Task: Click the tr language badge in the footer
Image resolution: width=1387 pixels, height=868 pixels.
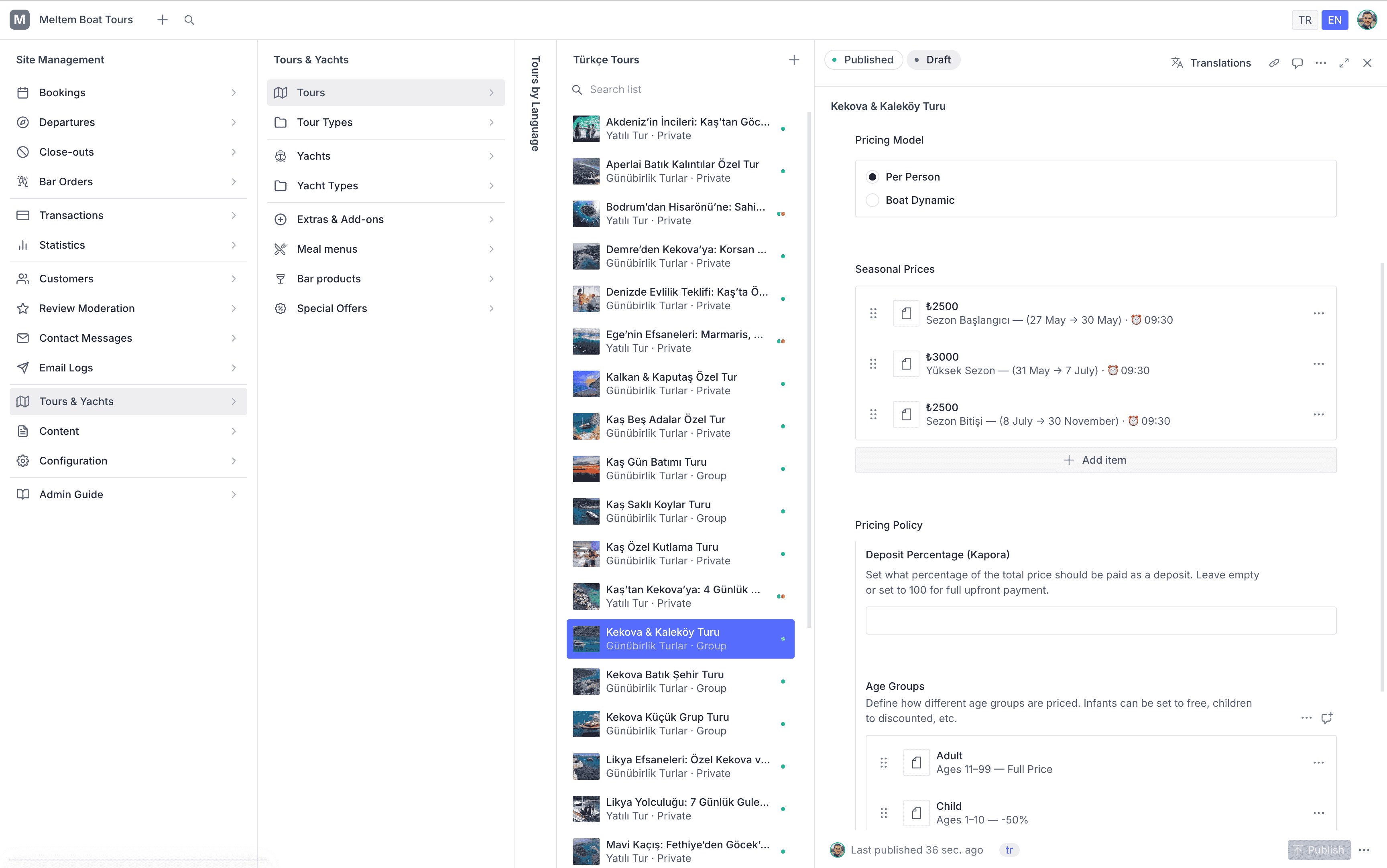Action: [x=1009, y=850]
